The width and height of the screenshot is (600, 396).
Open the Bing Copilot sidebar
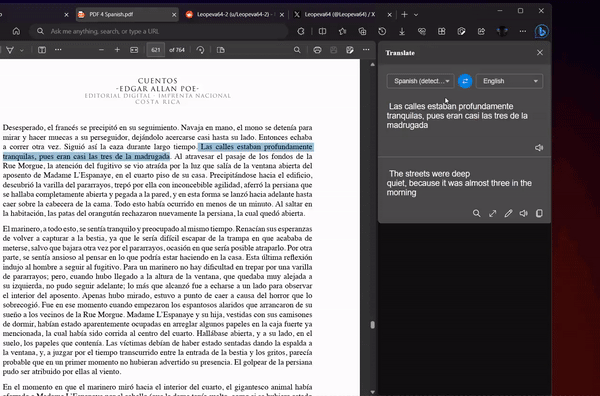tap(541, 31)
